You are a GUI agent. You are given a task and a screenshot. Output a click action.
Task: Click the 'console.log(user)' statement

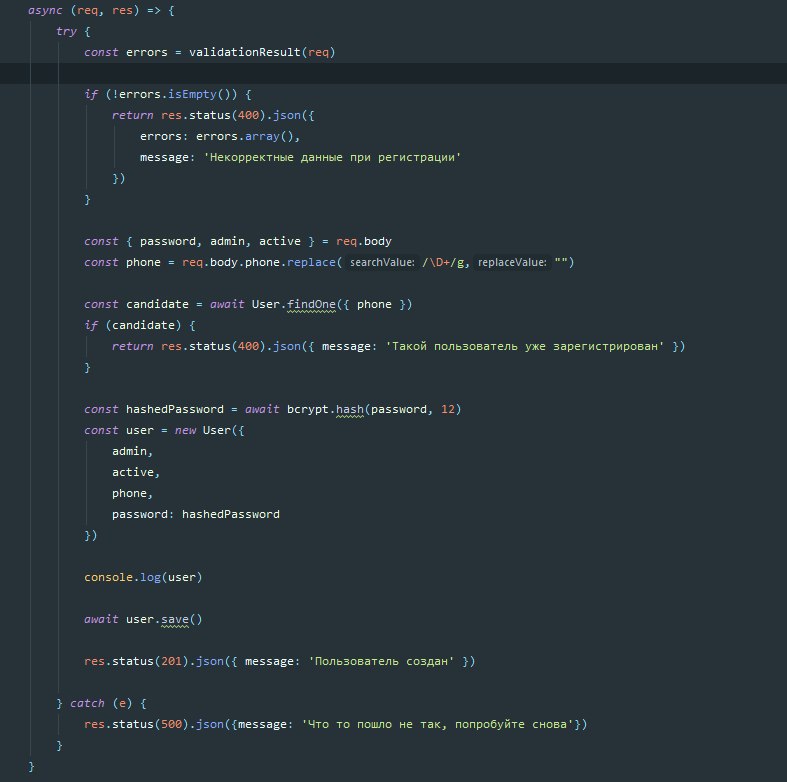pos(143,578)
